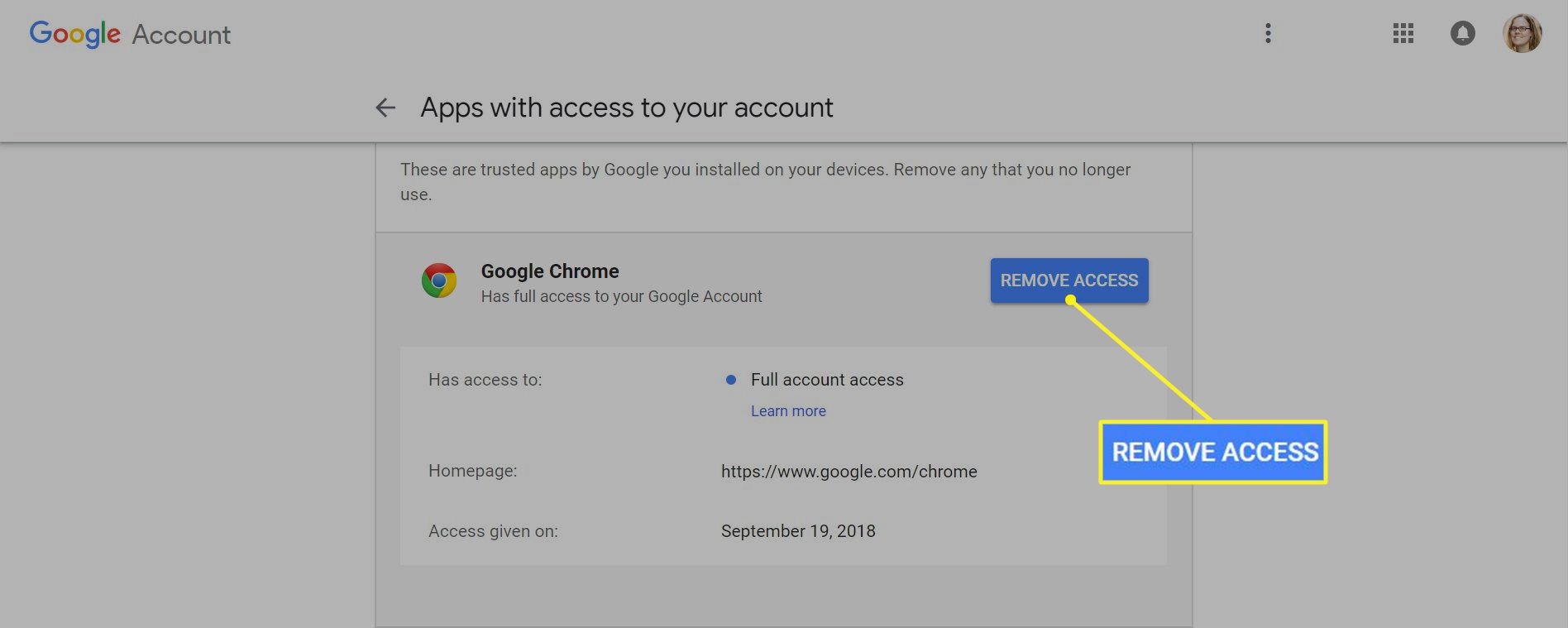1568x628 pixels.
Task: Click the https://www.google.com/chrome homepage URL
Action: (x=849, y=472)
